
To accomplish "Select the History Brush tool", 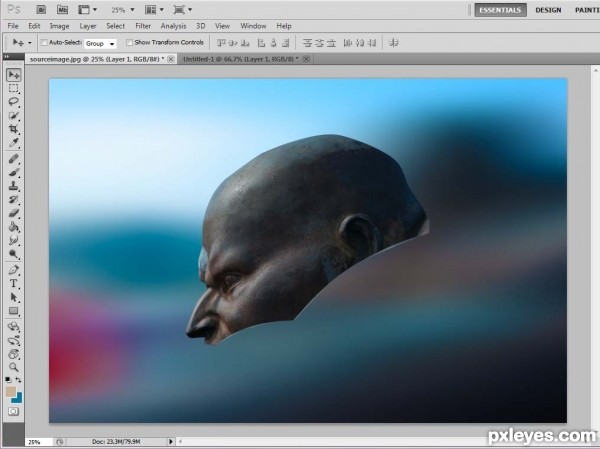I will pyautogui.click(x=13, y=199).
